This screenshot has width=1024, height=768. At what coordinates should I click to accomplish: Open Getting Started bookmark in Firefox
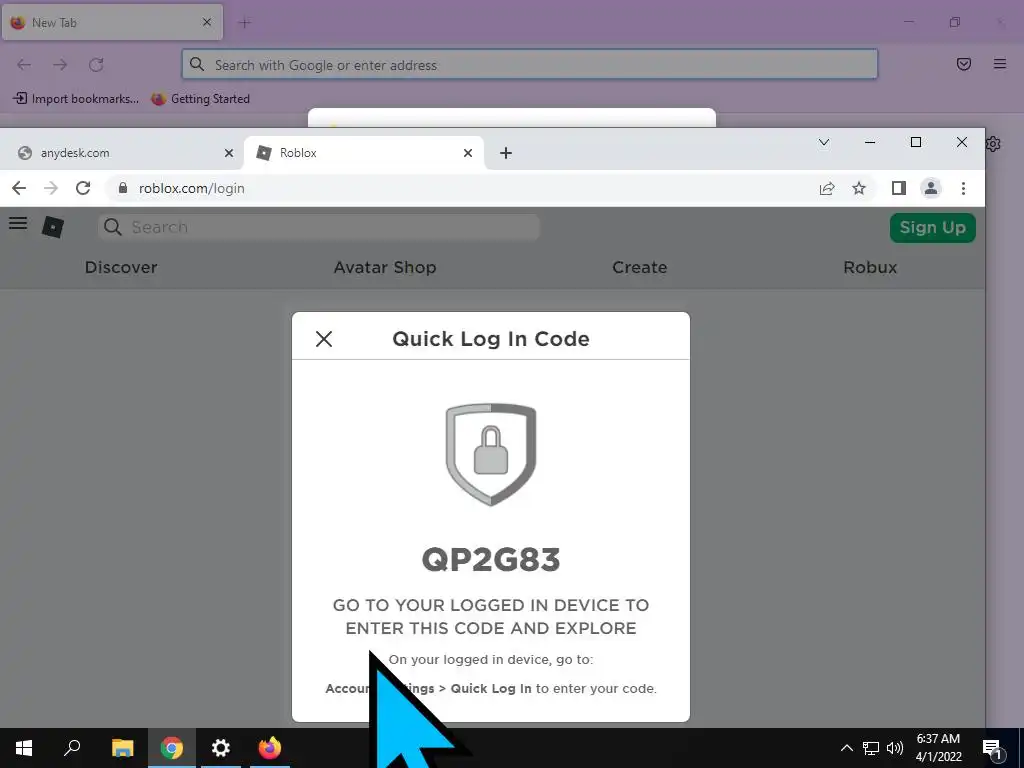click(x=200, y=99)
